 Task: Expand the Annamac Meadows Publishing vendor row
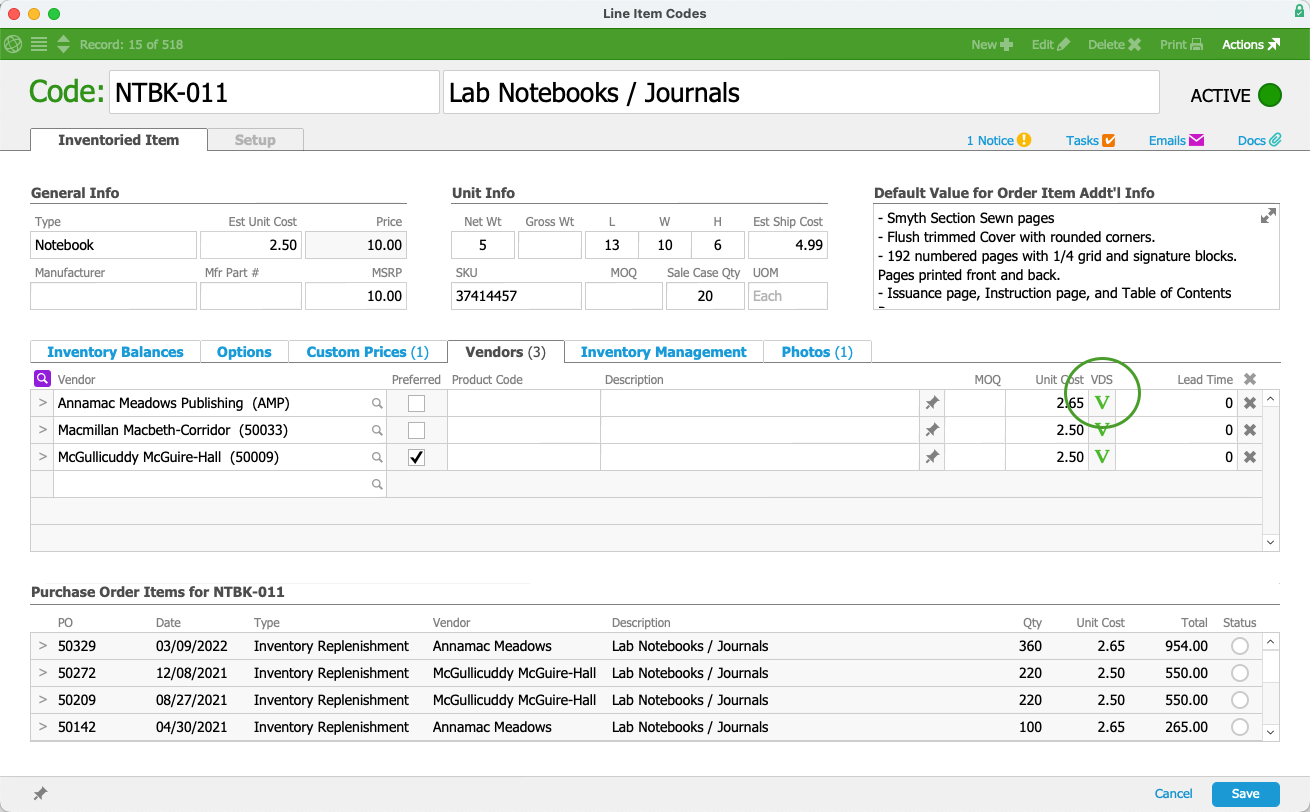pyautogui.click(x=42, y=403)
